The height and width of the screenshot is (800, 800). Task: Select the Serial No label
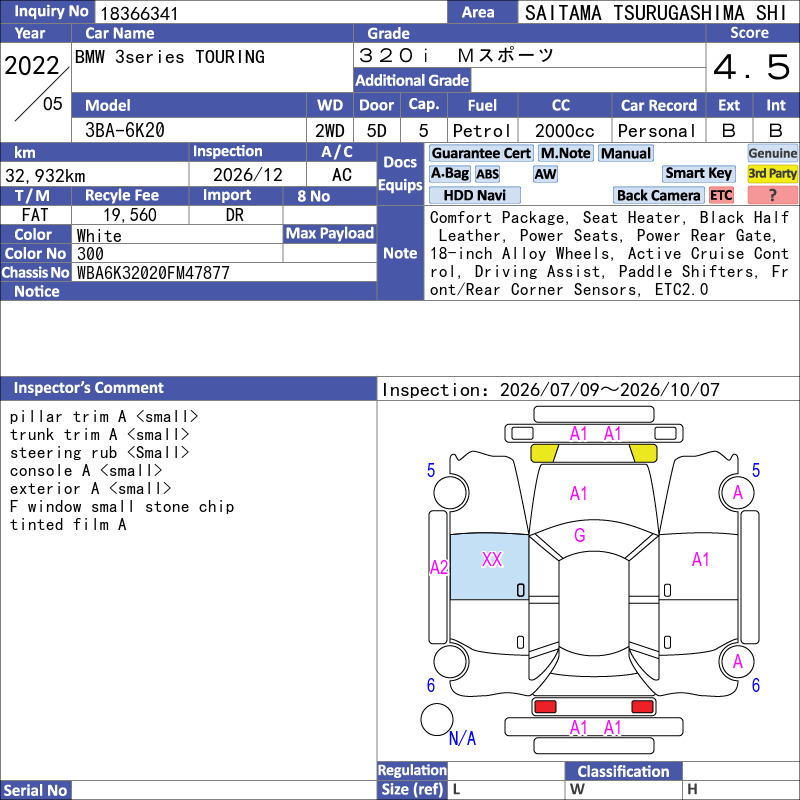(x=35, y=790)
